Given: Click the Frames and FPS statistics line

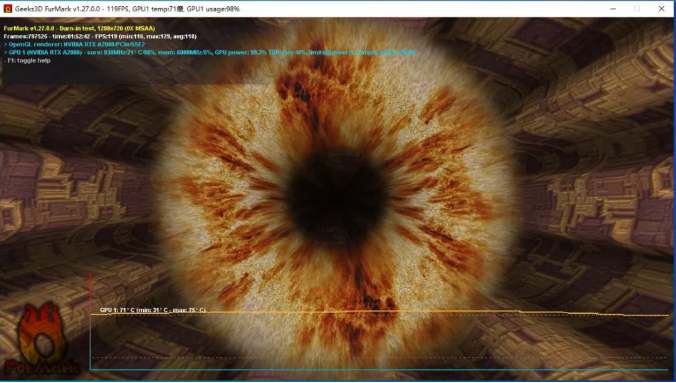Looking at the screenshot, I should click(100, 36).
